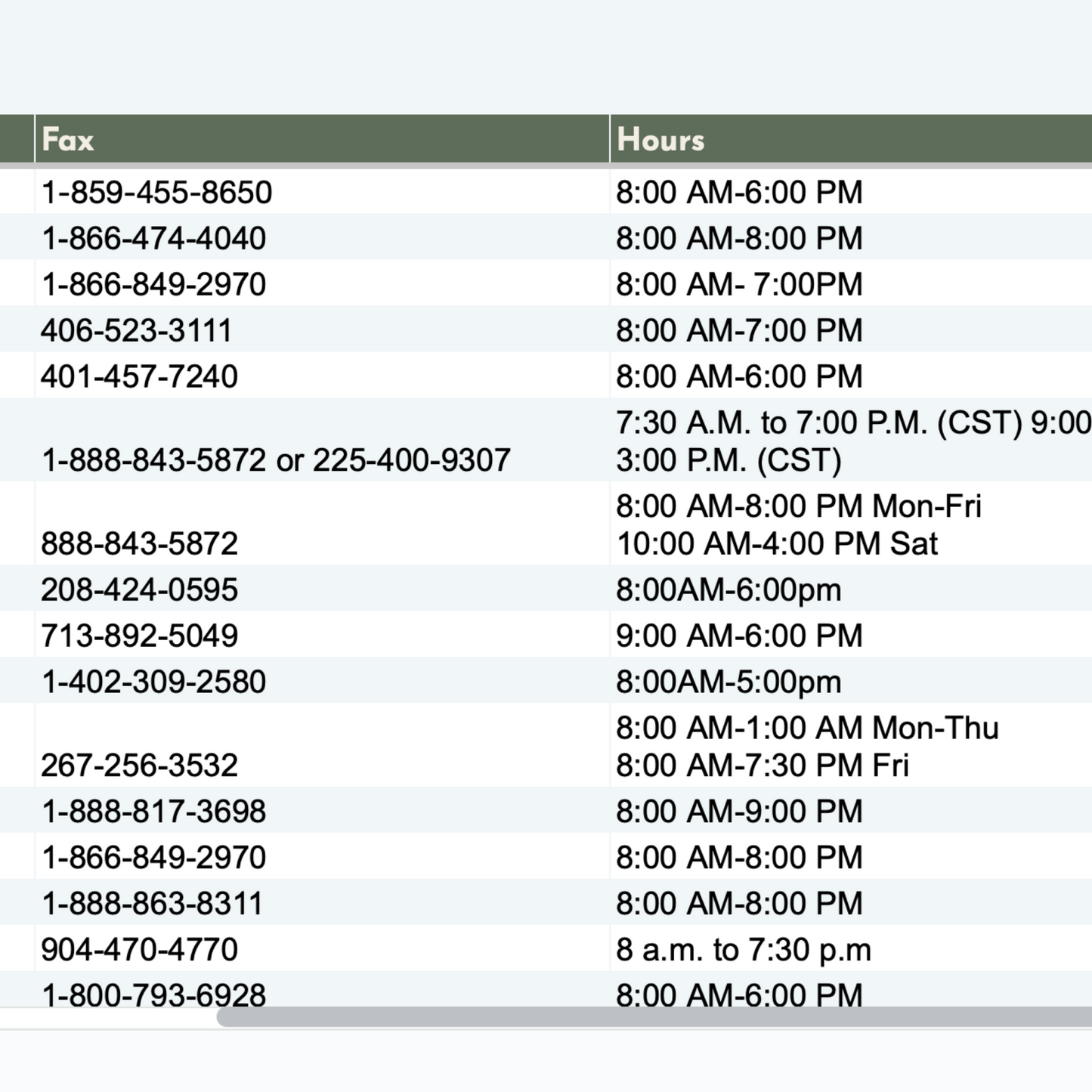Select the fax cell 1-888-863-8311
1092x1092 pixels.
[152, 904]
